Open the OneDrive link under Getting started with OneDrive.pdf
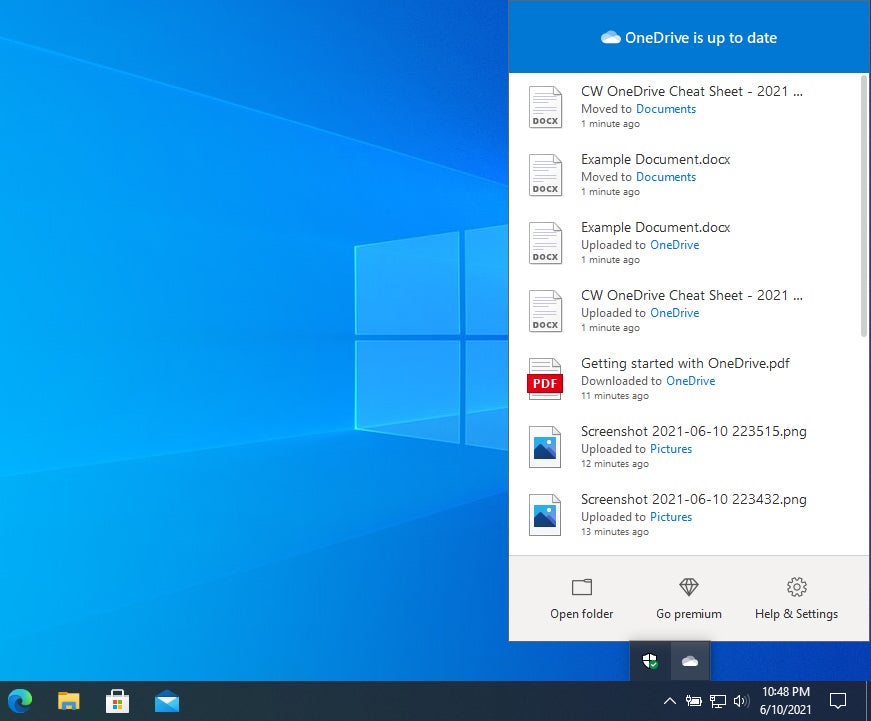871x721 pixels. [690, 380]
